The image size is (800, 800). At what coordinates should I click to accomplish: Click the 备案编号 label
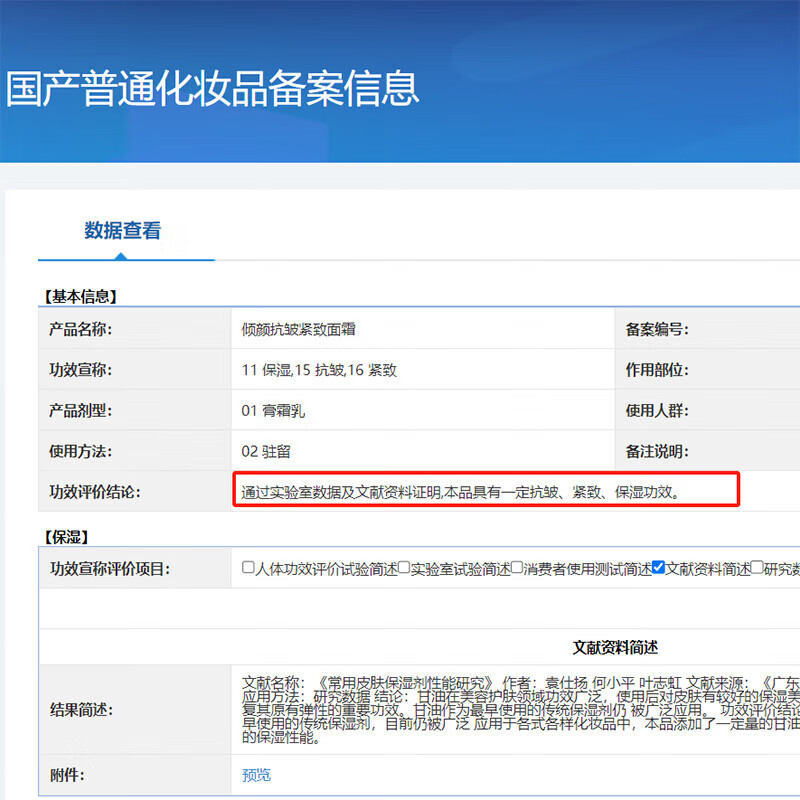657,329
